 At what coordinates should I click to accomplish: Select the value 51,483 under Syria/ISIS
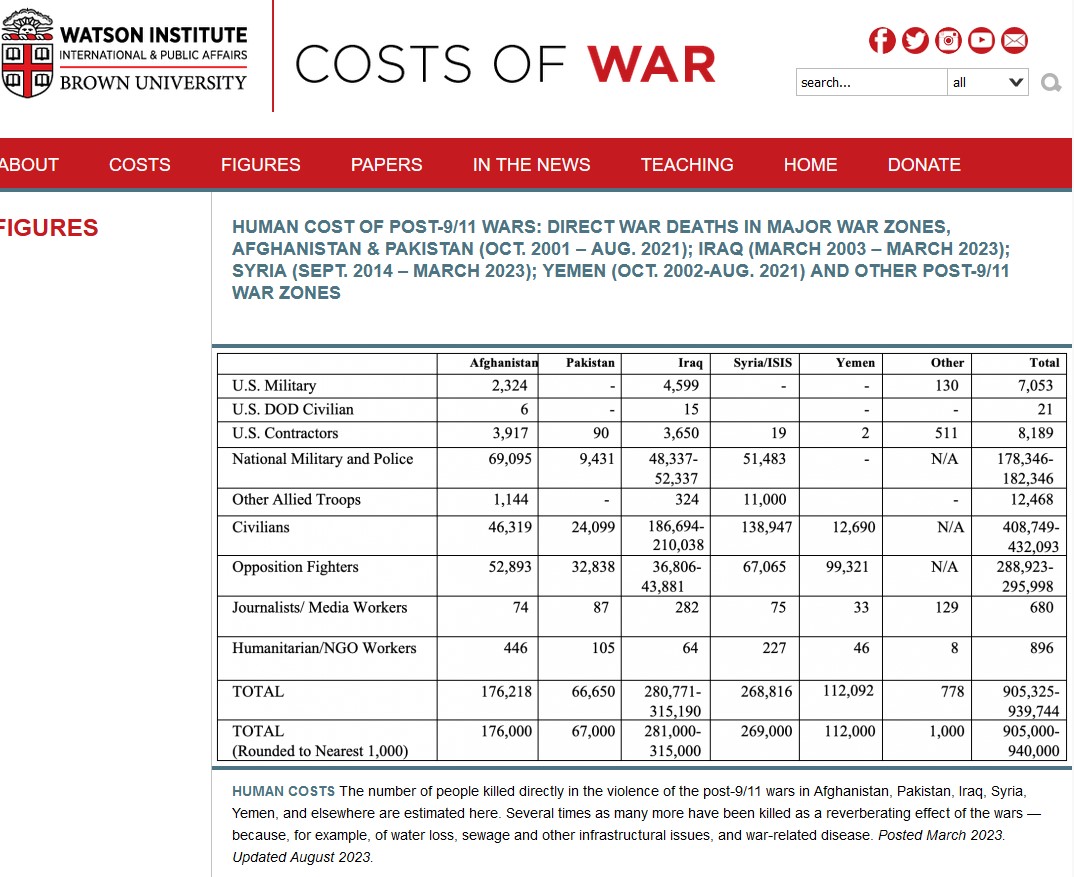click(x=764, y=459)
